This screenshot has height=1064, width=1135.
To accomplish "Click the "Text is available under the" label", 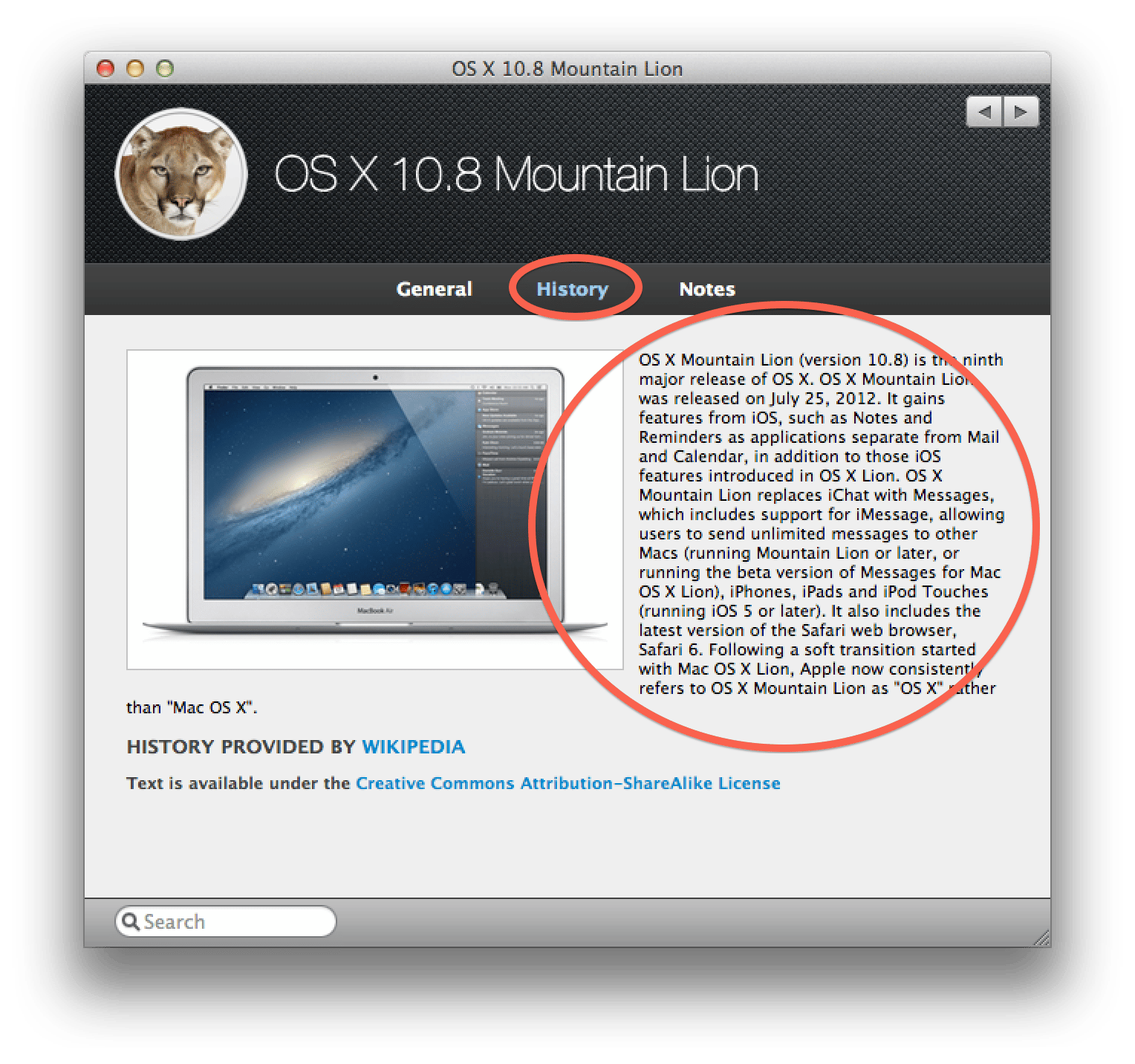I will tap(238, 783).
